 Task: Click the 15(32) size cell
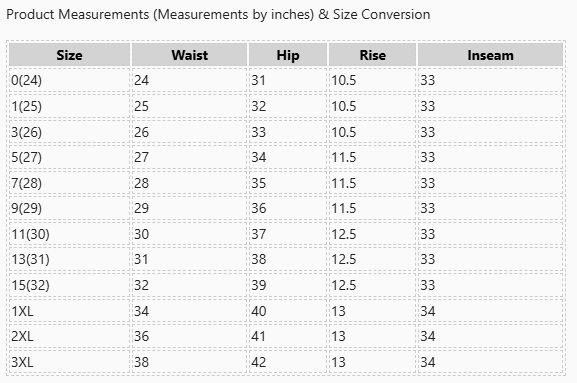70,285
